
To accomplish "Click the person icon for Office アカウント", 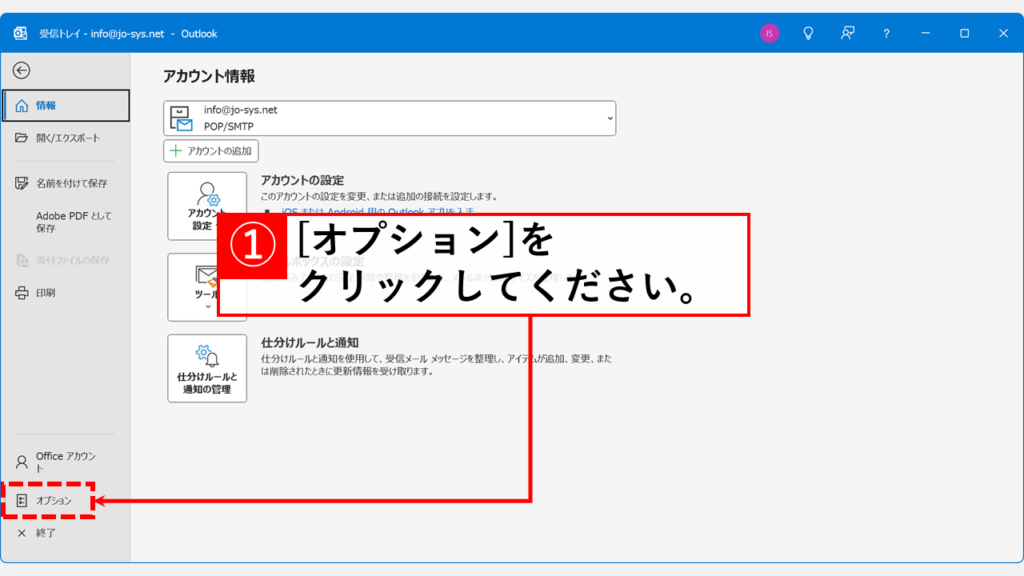I will point(22,462).
